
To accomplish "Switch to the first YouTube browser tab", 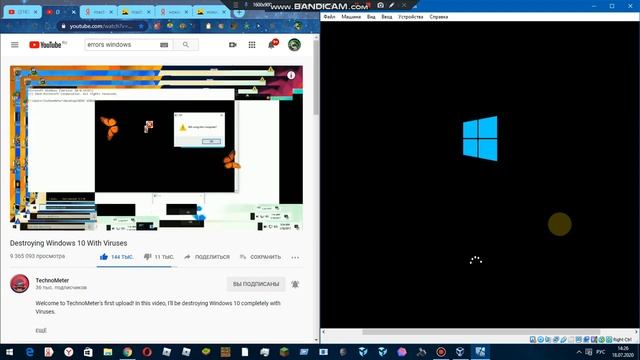I will (22, 12).
